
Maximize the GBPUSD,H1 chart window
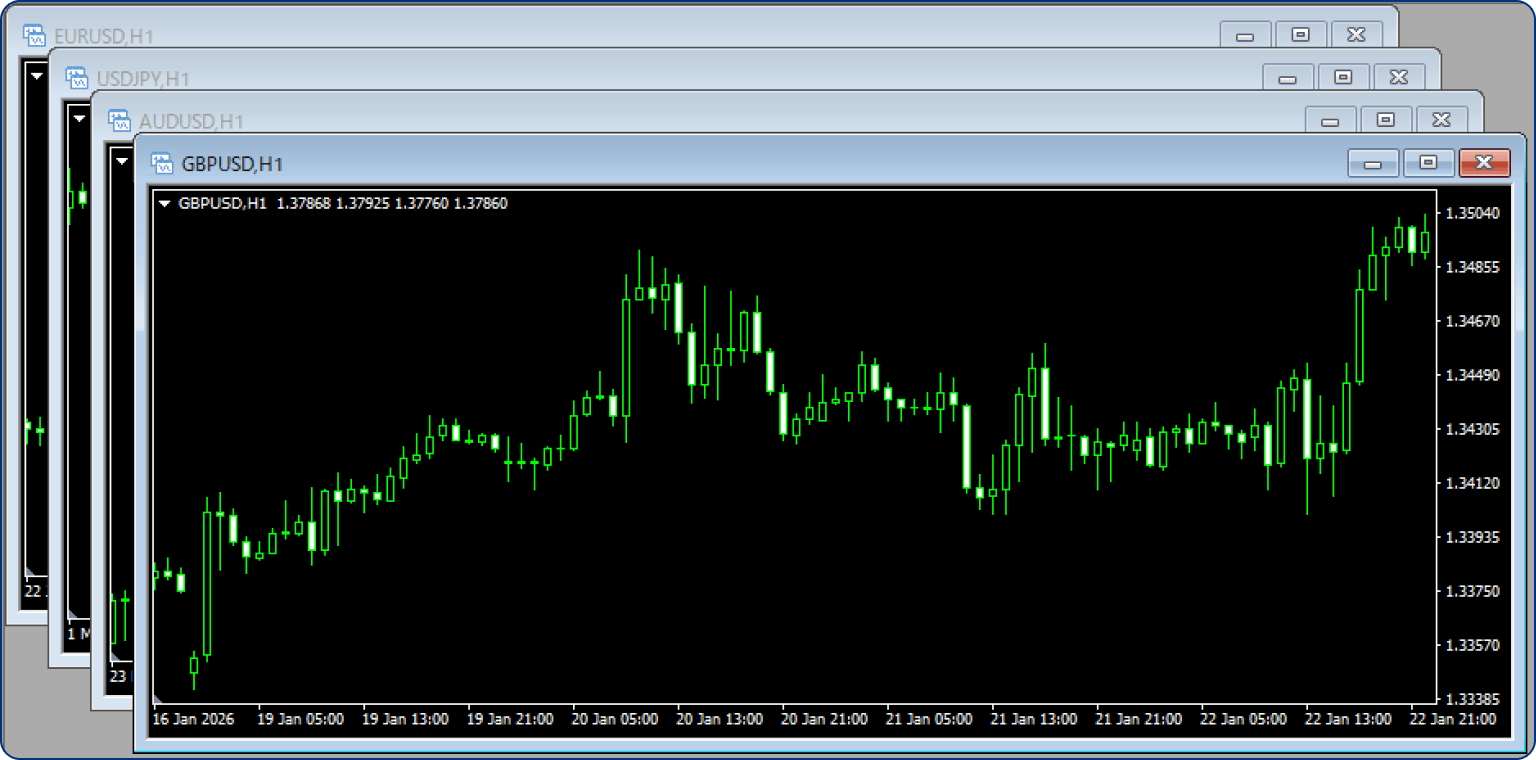coord(1428,163)
